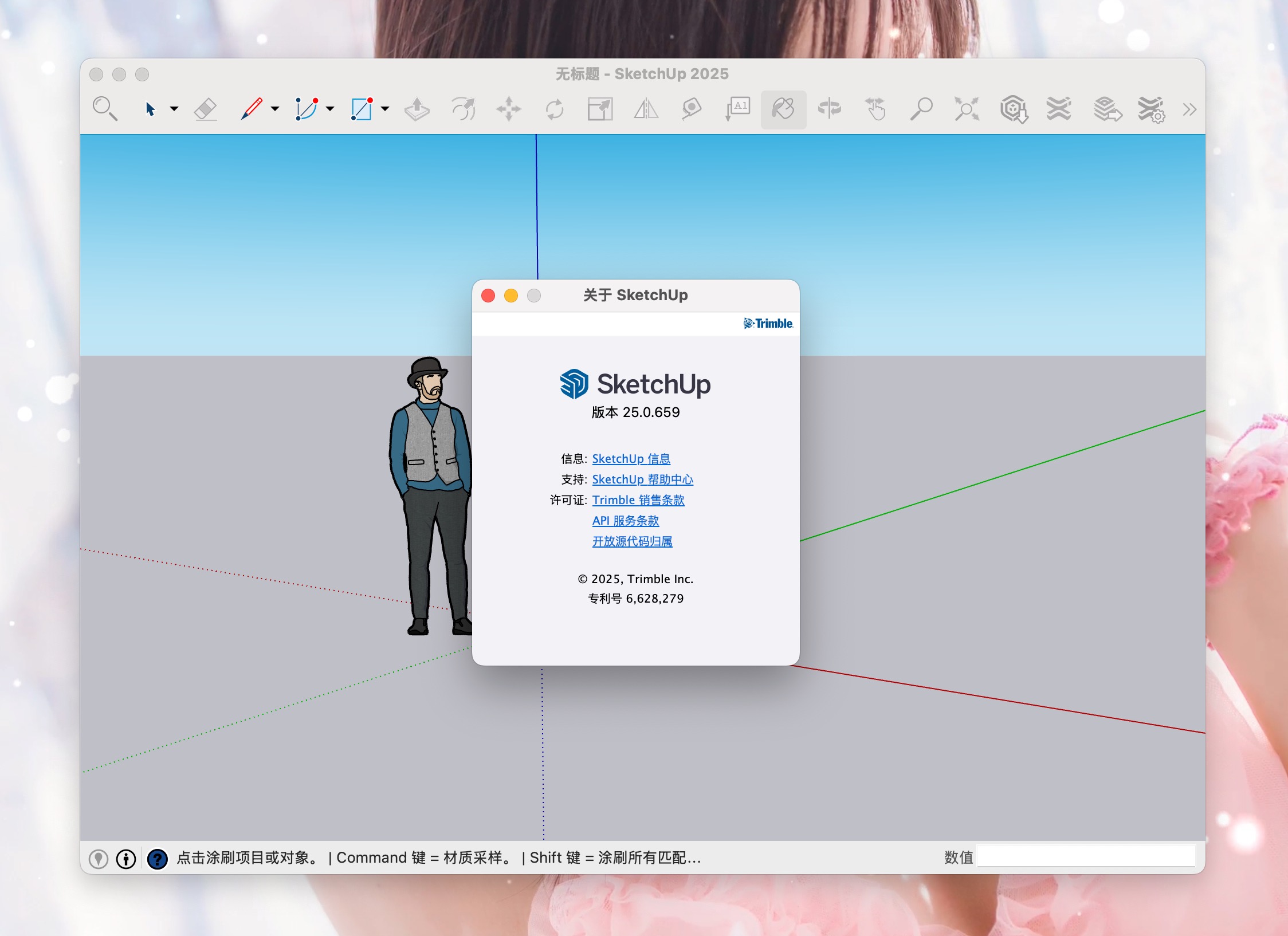Click the Trimble logo in About dialog
Screen dimensions: 1288x936
coord(768,324)
